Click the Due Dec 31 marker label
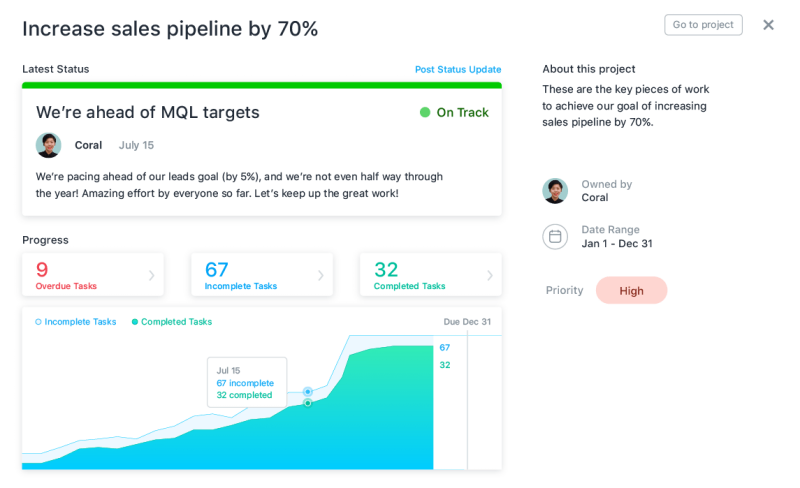This screenshot has height=488, width=800. click(x=467, y=322)
